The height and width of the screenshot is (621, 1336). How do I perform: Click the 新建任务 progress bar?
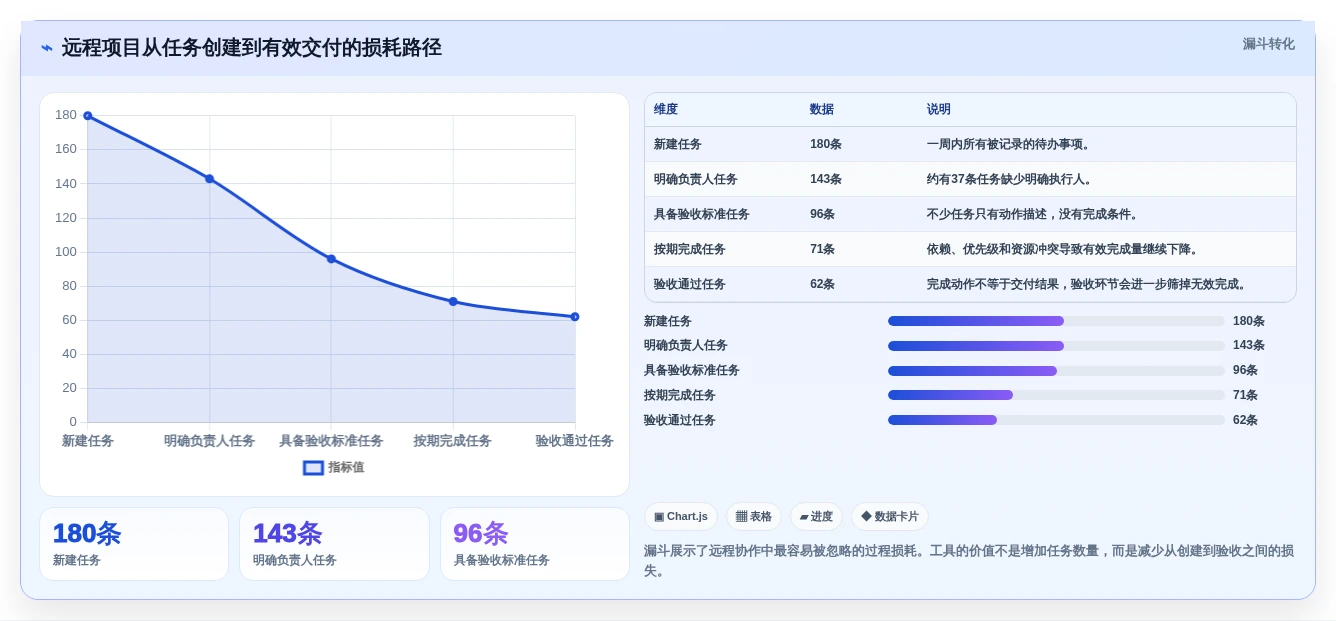point(1056,321)
